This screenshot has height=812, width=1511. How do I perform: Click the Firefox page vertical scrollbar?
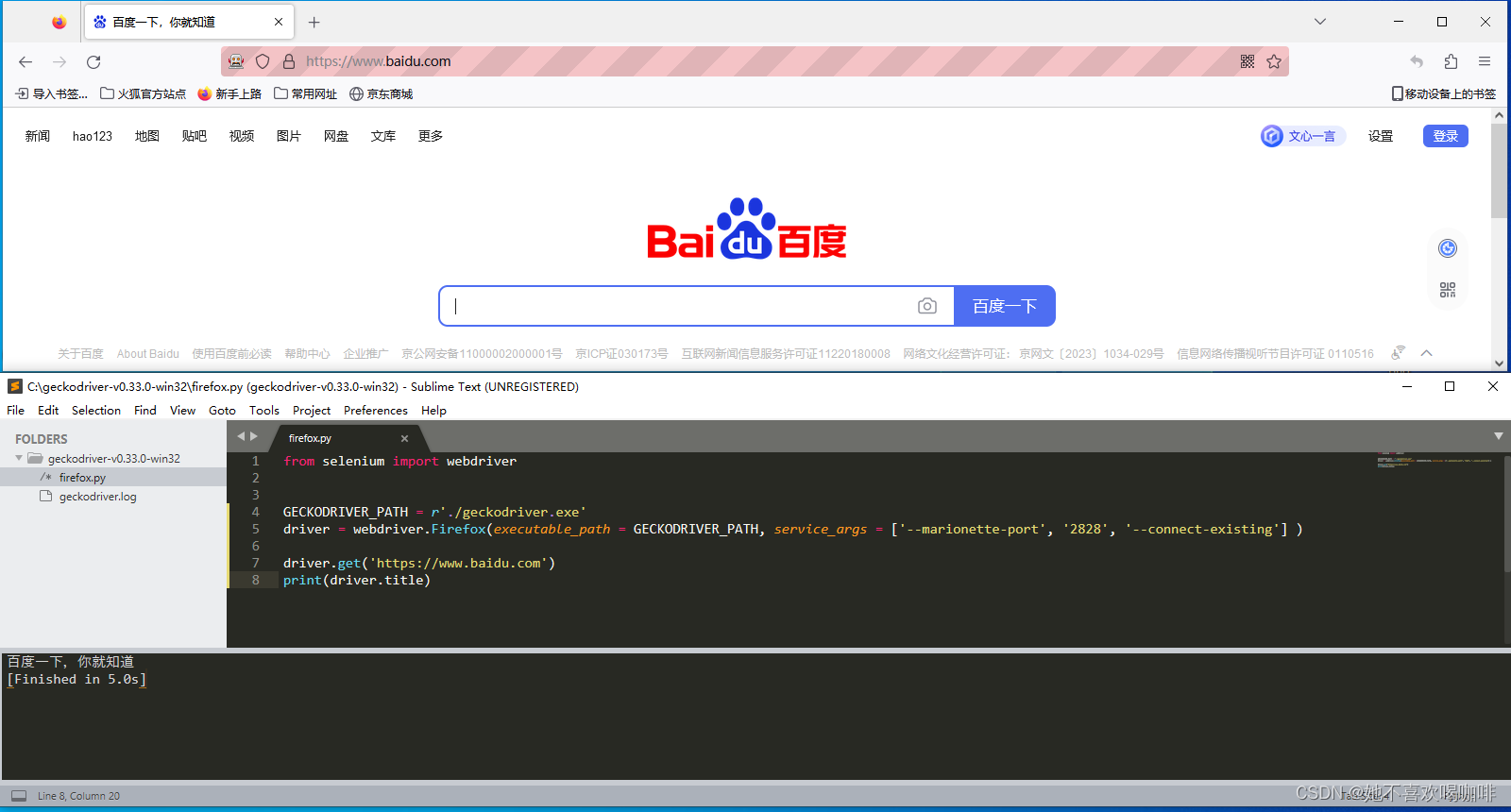click(1499, 170)
